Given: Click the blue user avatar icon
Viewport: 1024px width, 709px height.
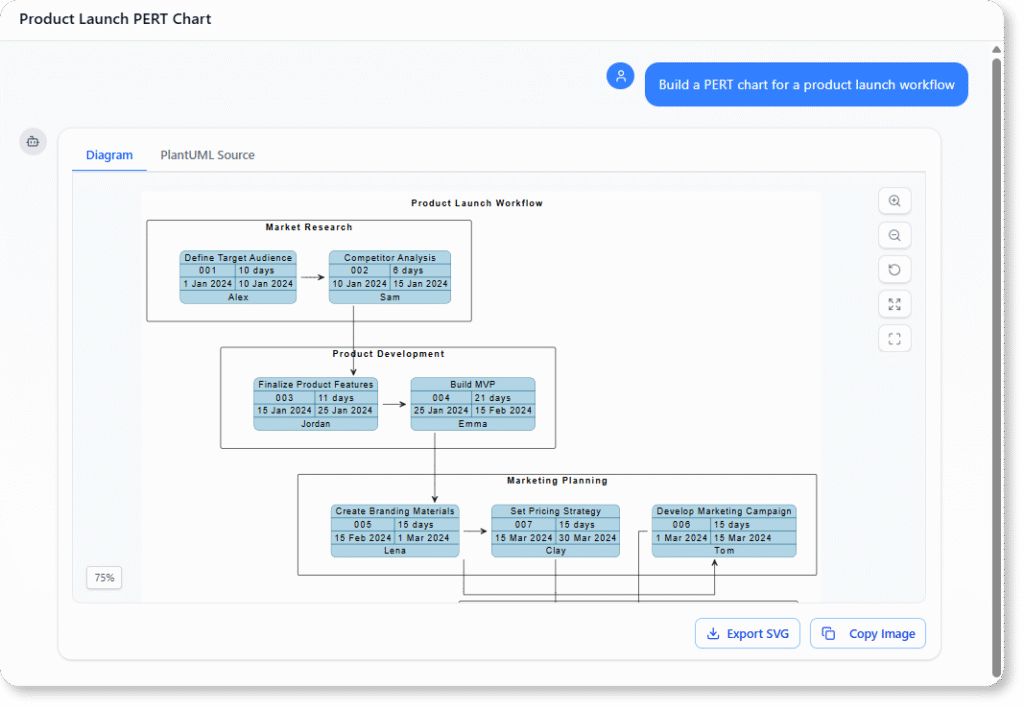Looking at the screenshot, I should click(x=620, y=75).
